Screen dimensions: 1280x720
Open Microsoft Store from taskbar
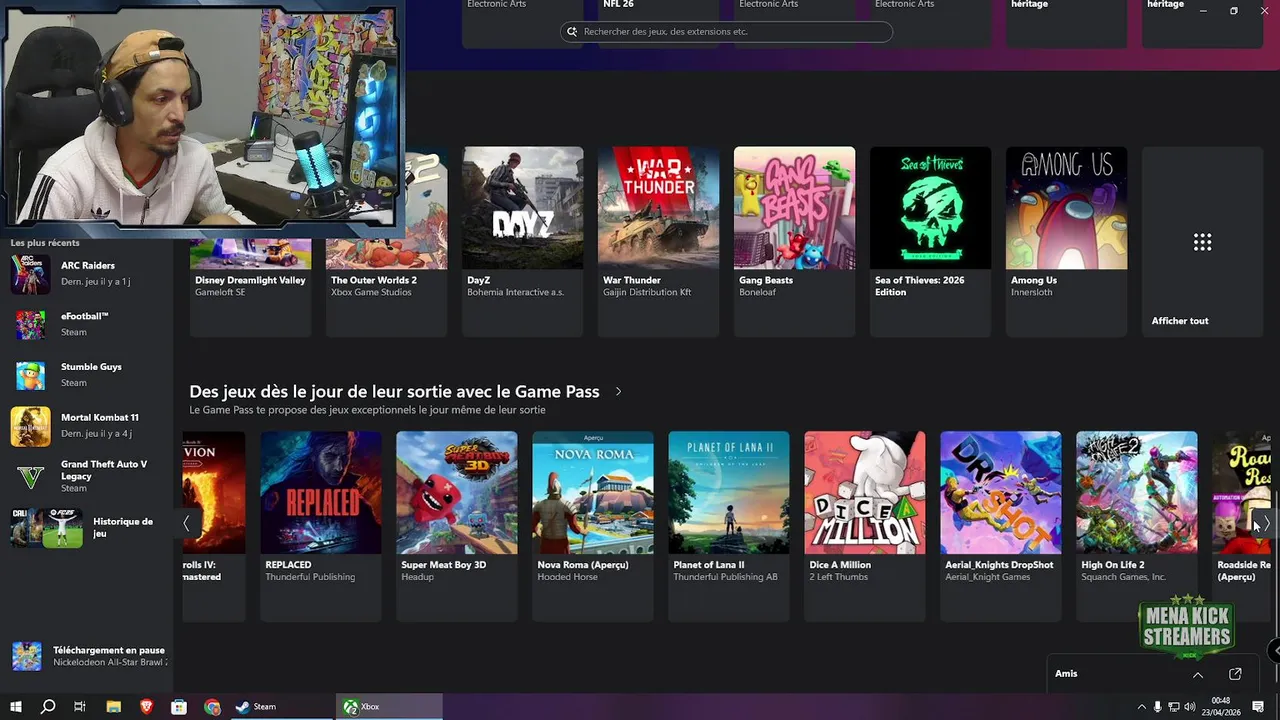click(x=179, y=707)
